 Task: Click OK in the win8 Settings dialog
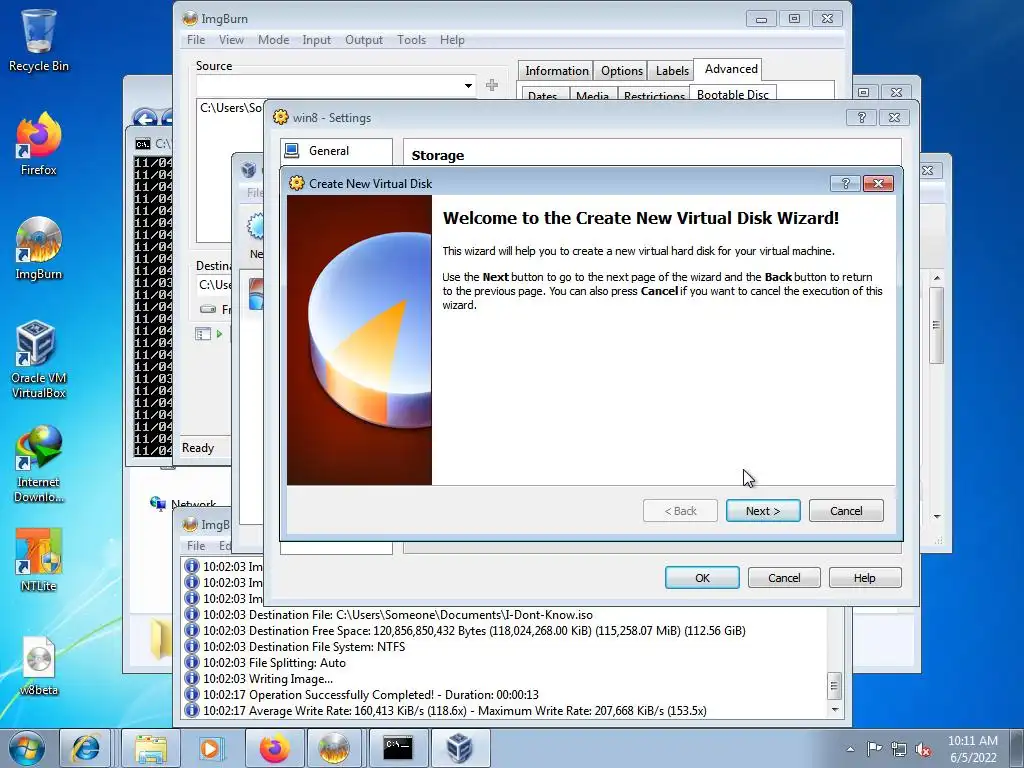[x=702, y=578]
